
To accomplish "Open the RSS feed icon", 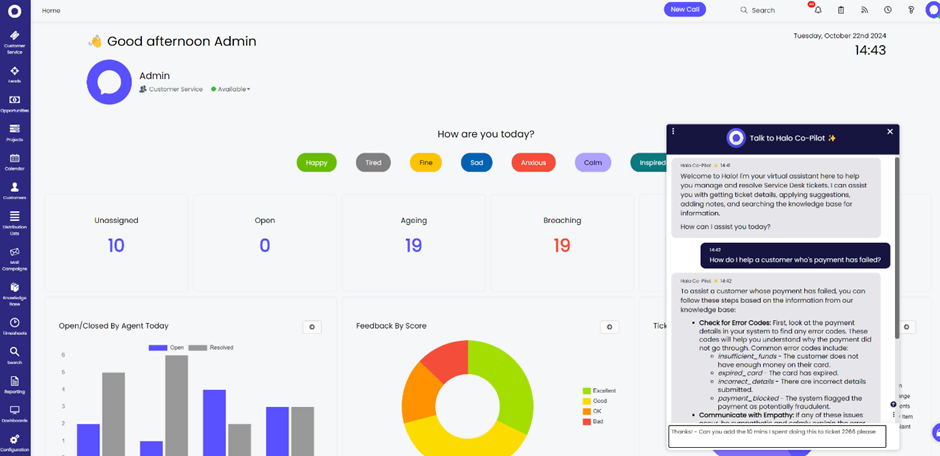I will click(865, 10).
